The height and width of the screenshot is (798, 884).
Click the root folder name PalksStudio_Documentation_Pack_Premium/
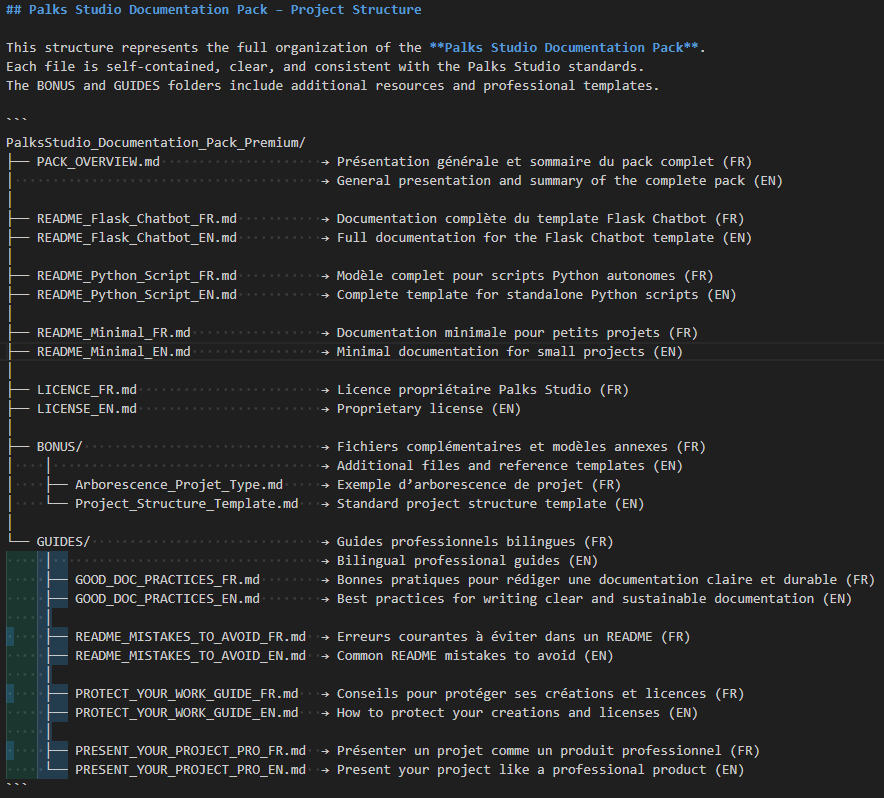click(x=155, y=143)
